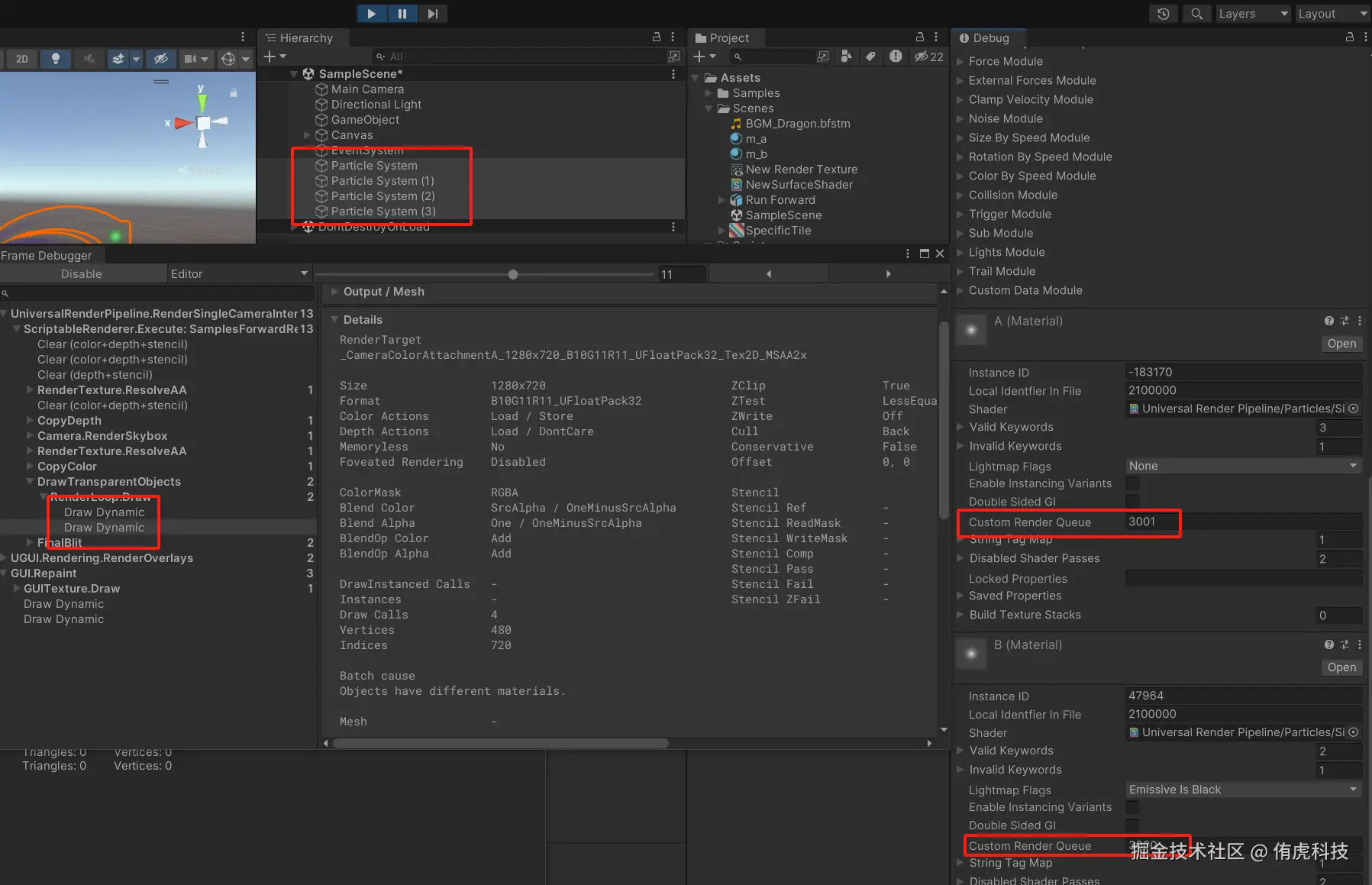Open the shader object picker for material A

point(1354,409)
